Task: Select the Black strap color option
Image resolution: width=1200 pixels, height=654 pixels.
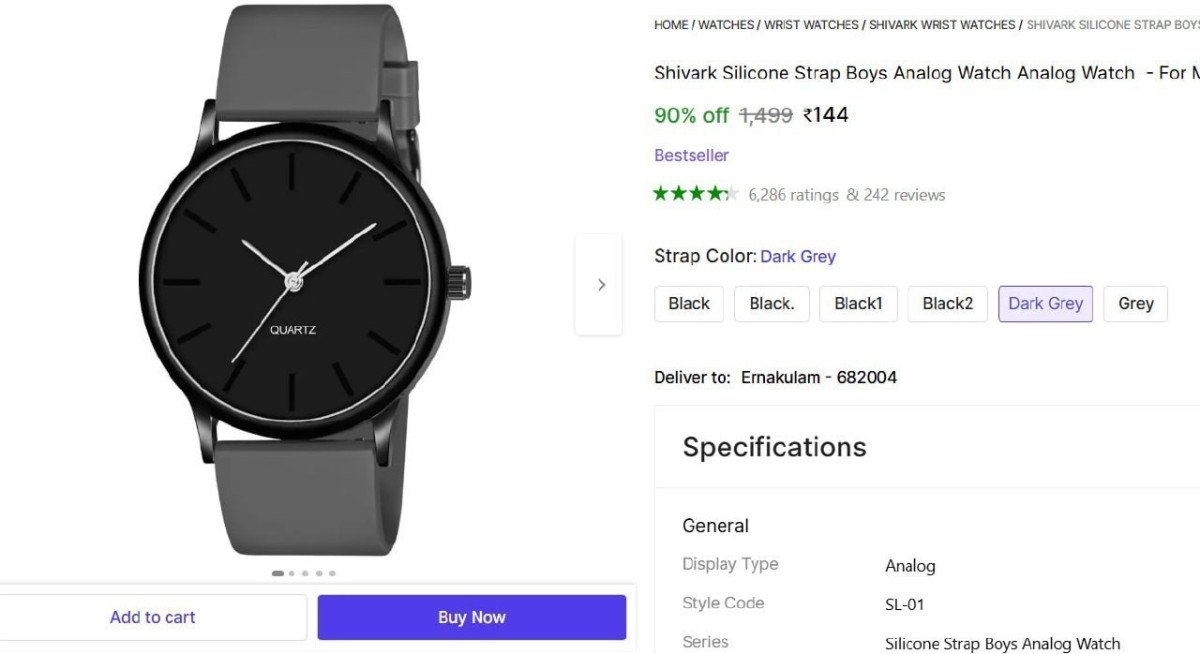Action: tap(688, 304)
